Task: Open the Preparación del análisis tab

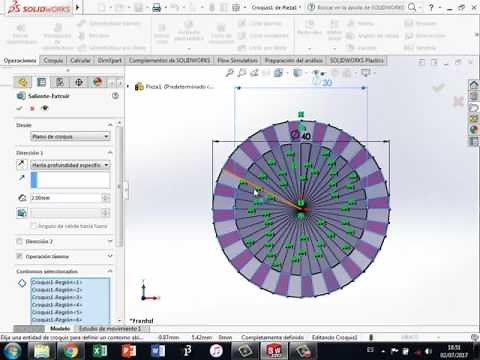Action: tap(293, 61)
